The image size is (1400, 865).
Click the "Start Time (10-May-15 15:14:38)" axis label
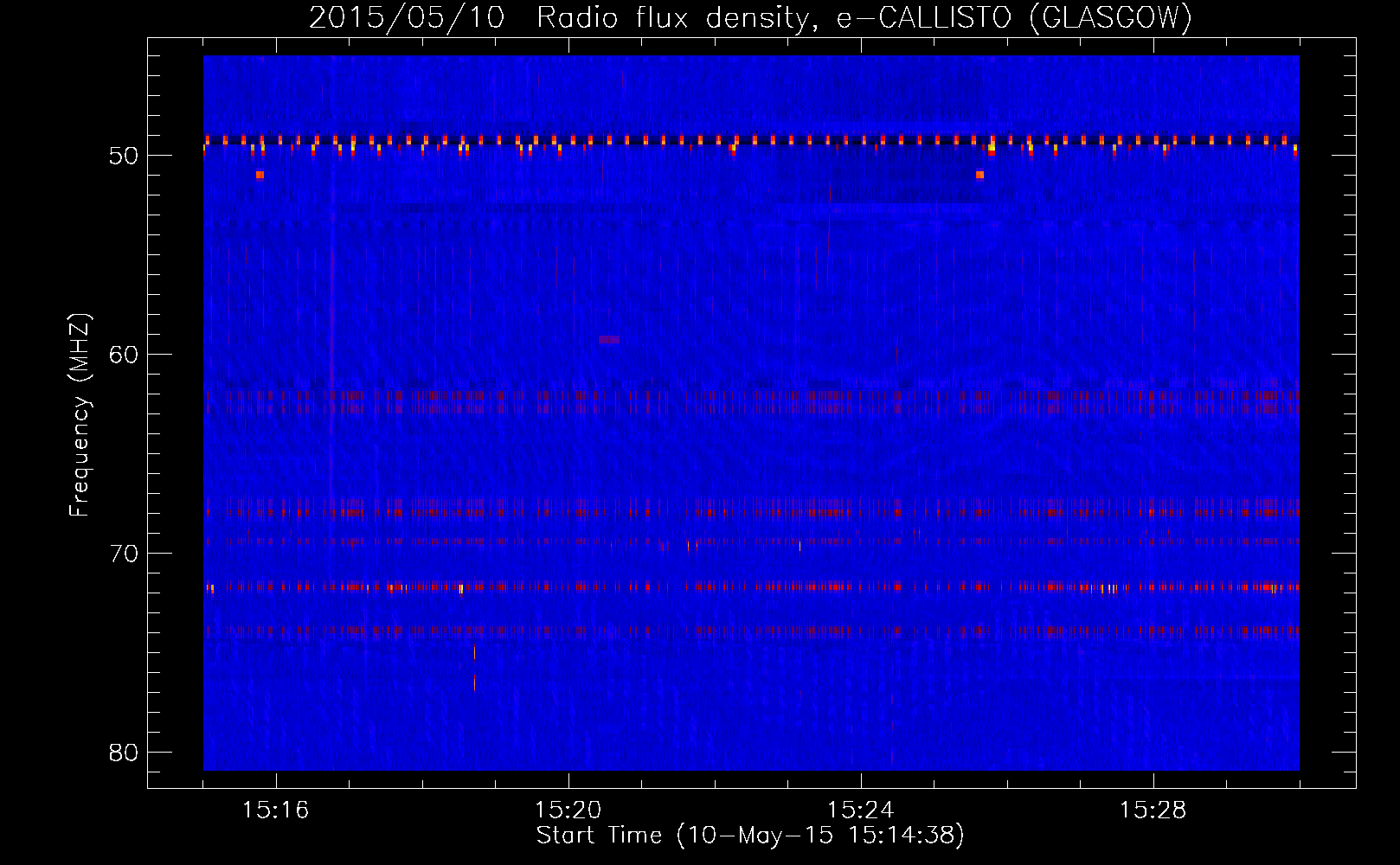coord(750,836)
